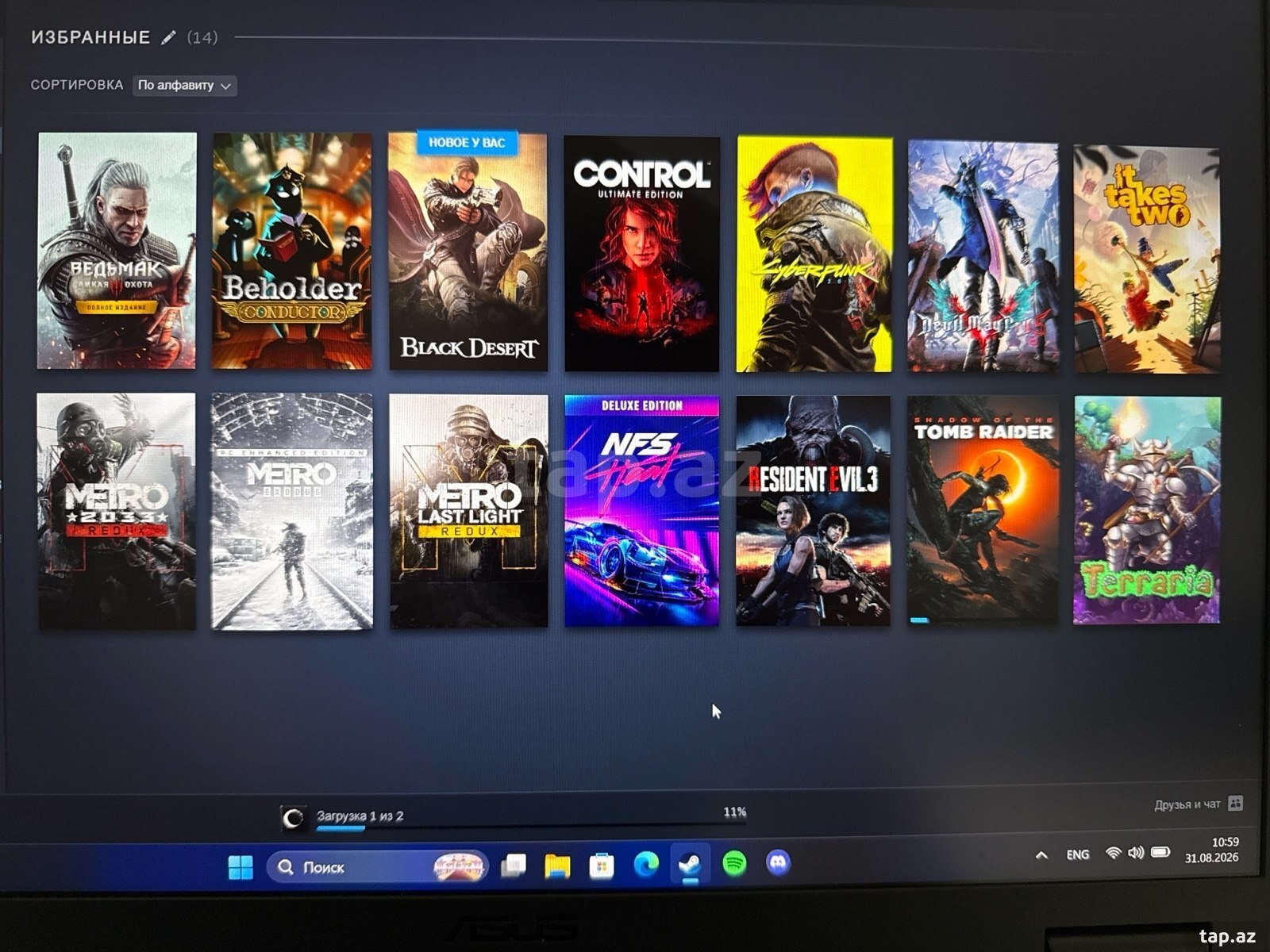The height and width of the screenshot is (952, 1270).
Task: Open the Black Desert game cover
Action: [468, 251]
